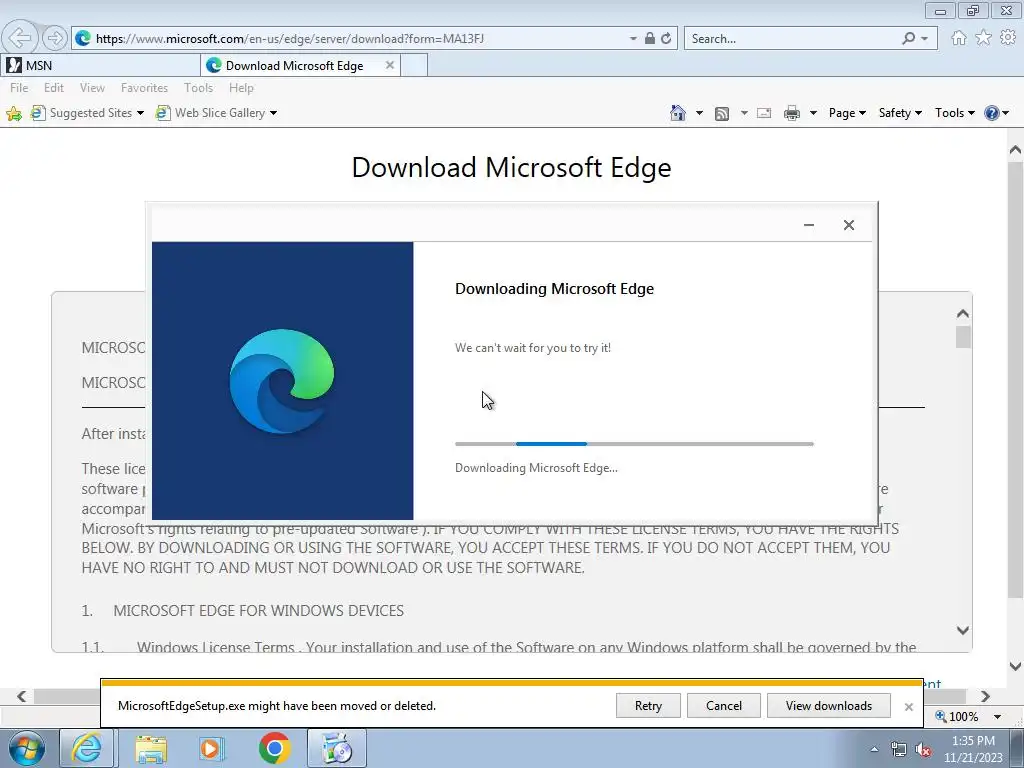The width and height of the screenshot is (1024, 768).
Task: Click the Retry button
Action: (x=648, y=705)
